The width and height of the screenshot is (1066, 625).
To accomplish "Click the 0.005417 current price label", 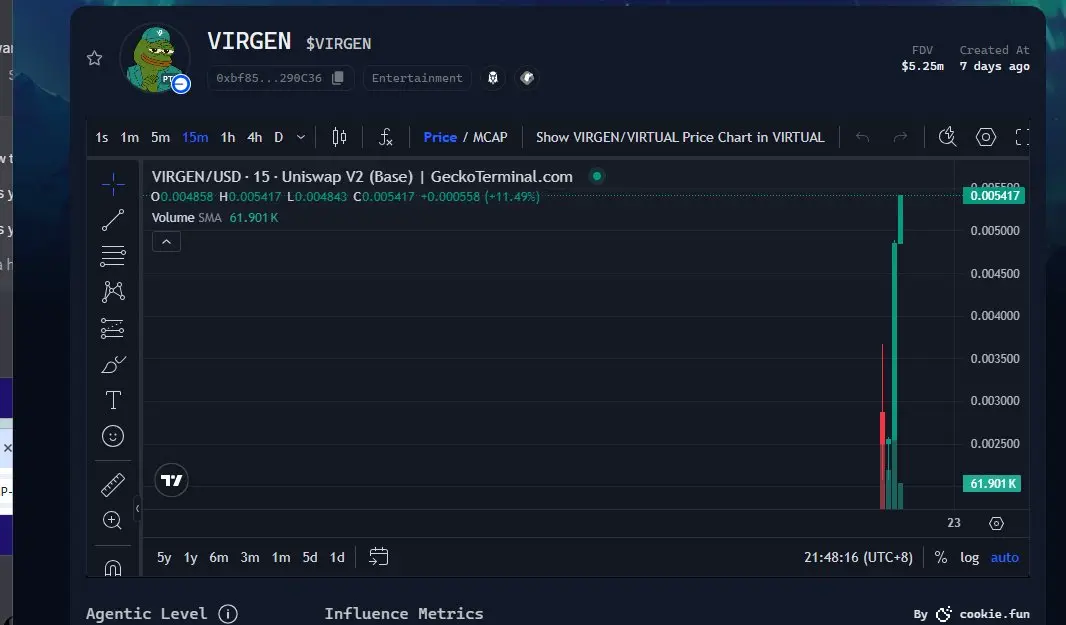I will [994, 196].
